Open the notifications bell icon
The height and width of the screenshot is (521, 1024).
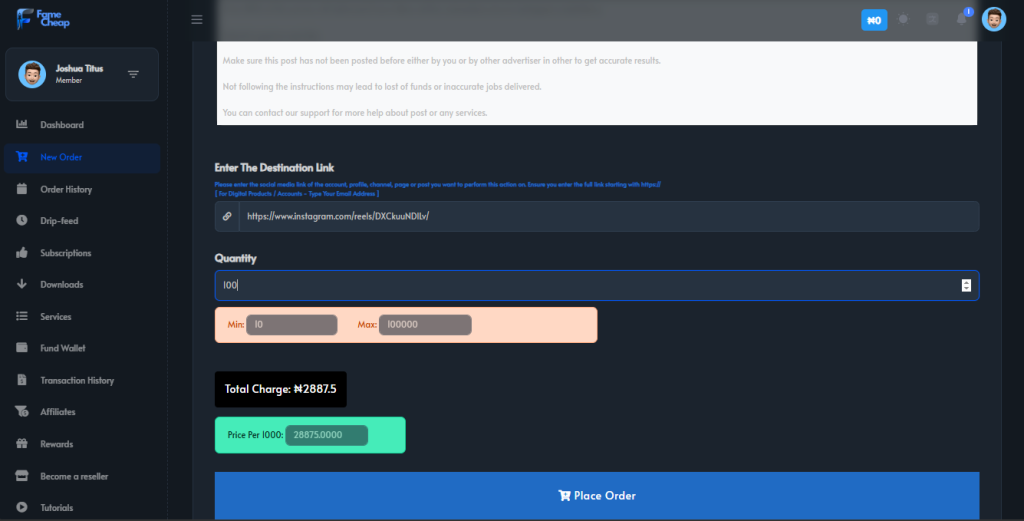(x=961, y=19)
